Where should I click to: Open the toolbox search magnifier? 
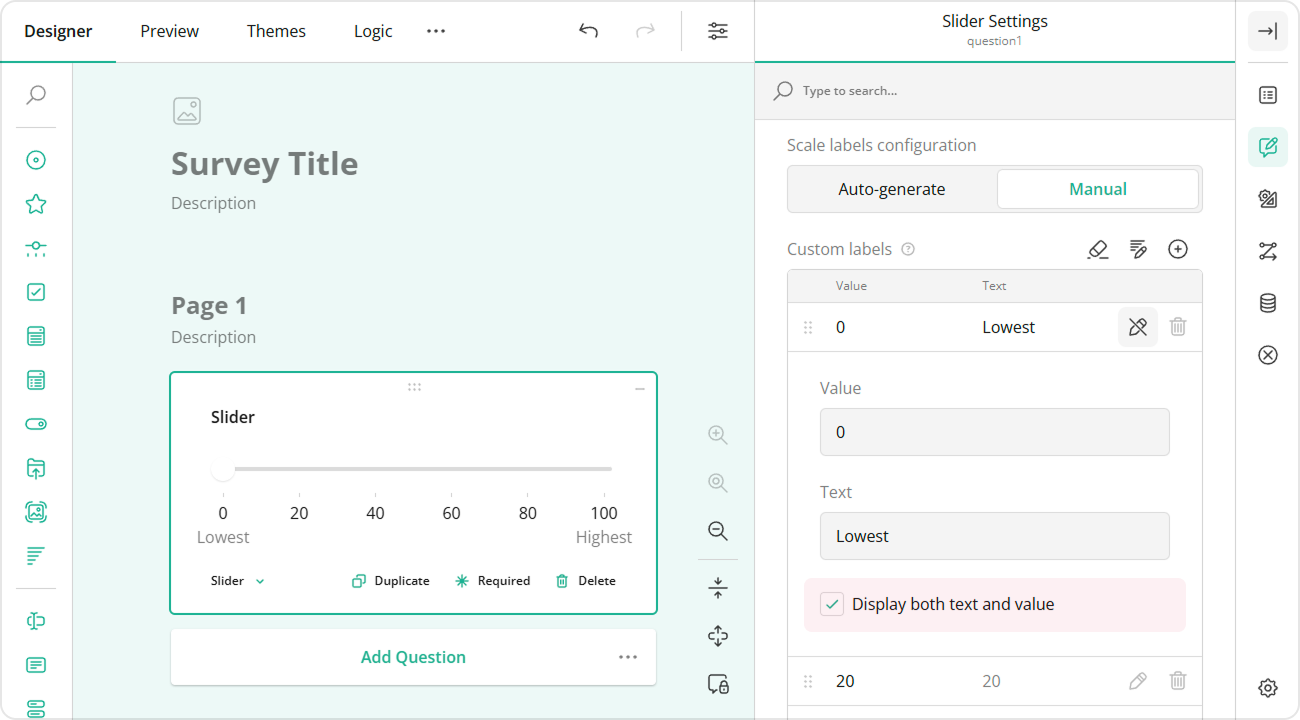(x=36, y=95)
